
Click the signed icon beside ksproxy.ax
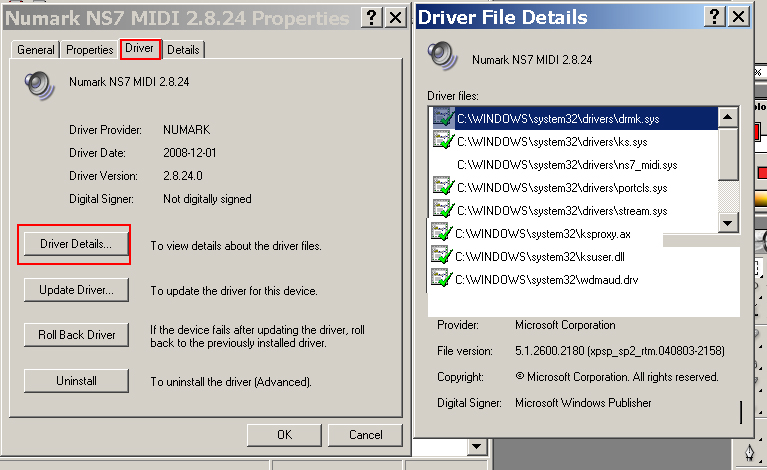[441, 233]
